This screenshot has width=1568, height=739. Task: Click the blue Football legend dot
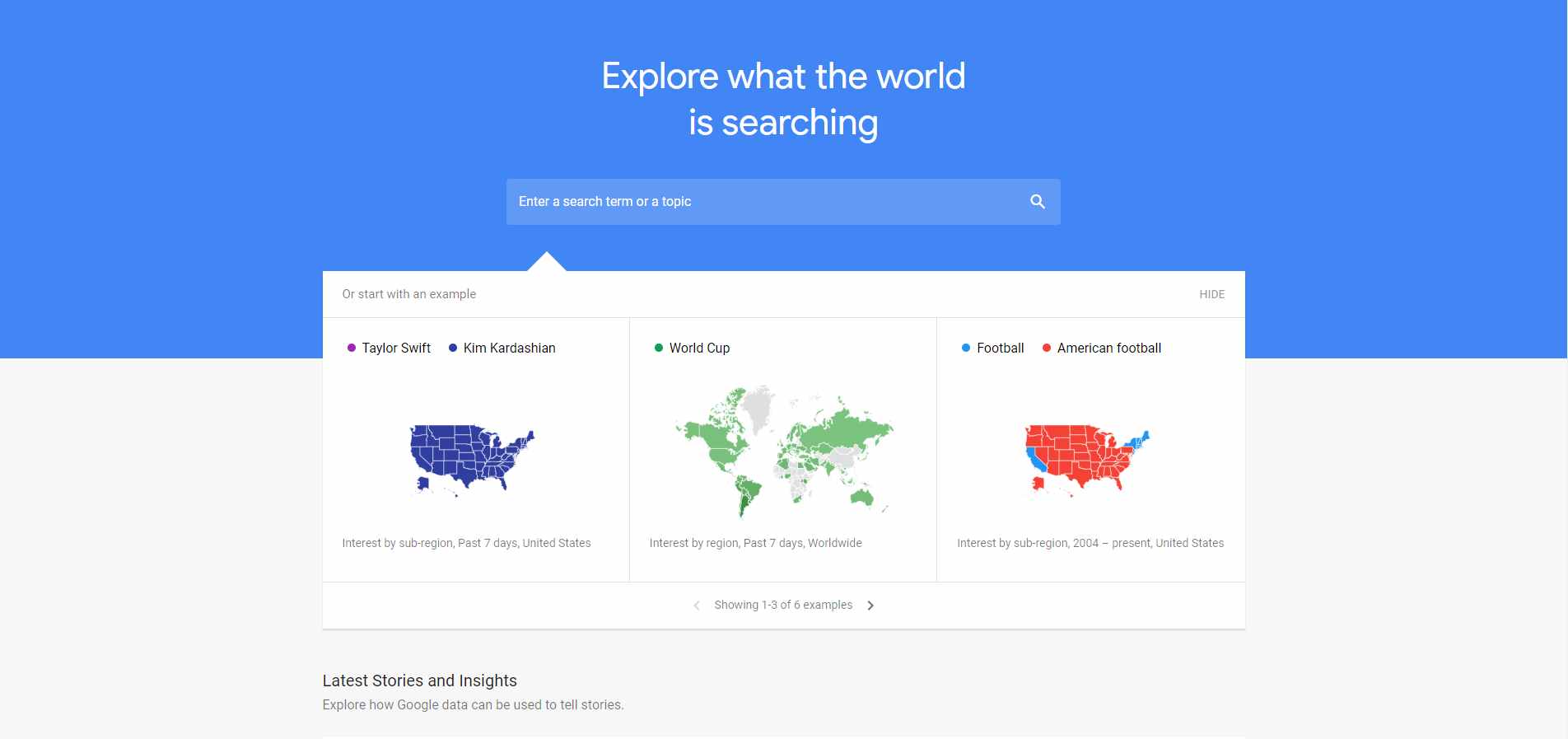(966, 348)
